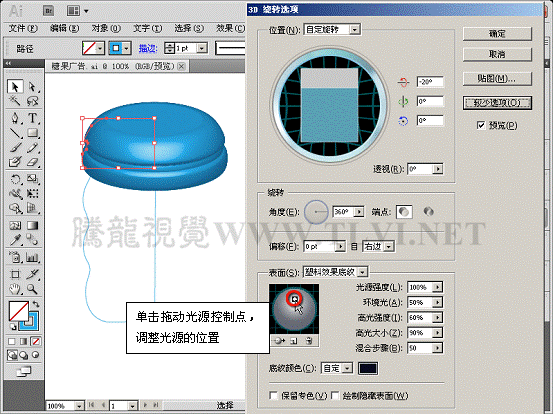Click the delete light trash icon

pos(309,341)
